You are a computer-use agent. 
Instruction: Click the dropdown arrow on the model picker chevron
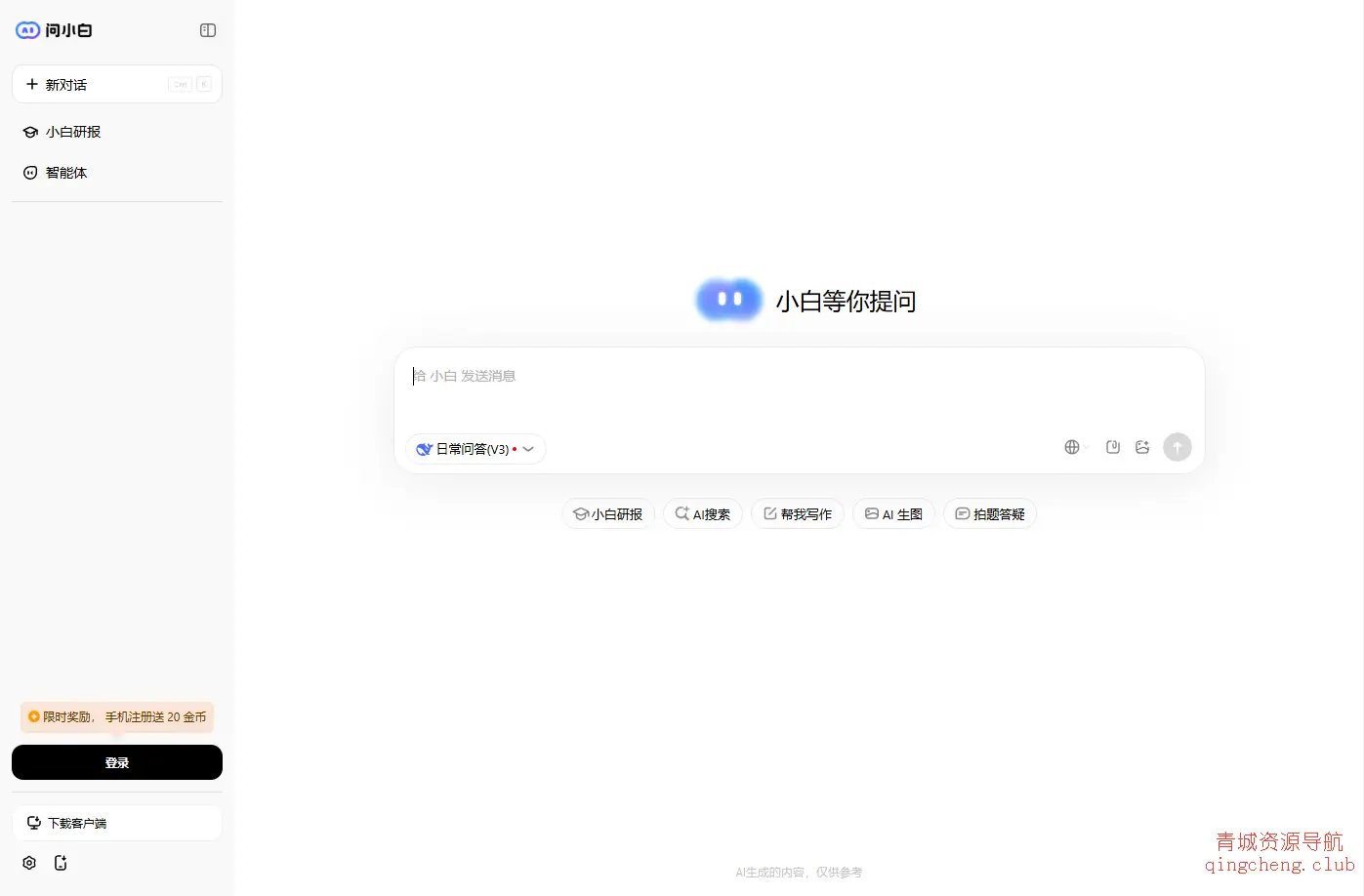pyautogui.click(x=528, y=449)
